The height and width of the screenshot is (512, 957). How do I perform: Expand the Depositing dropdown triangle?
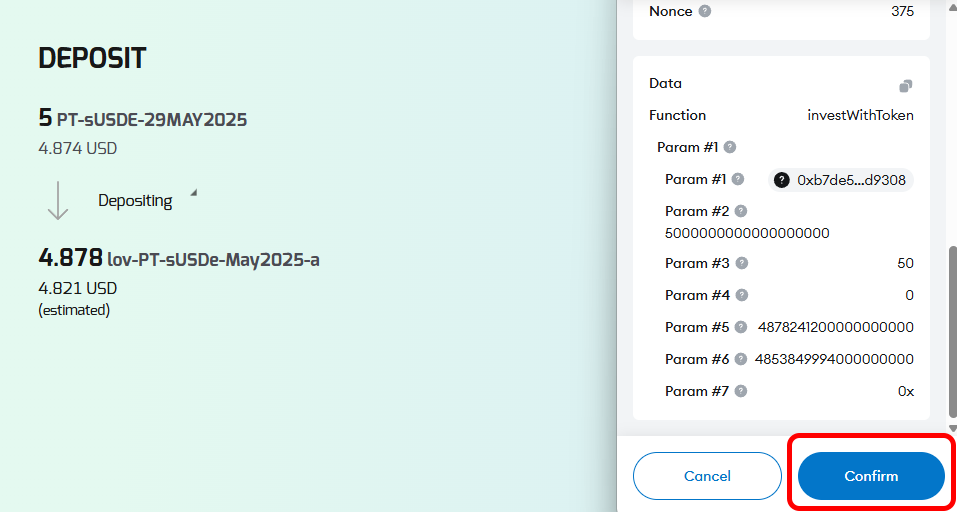[193, 193]
